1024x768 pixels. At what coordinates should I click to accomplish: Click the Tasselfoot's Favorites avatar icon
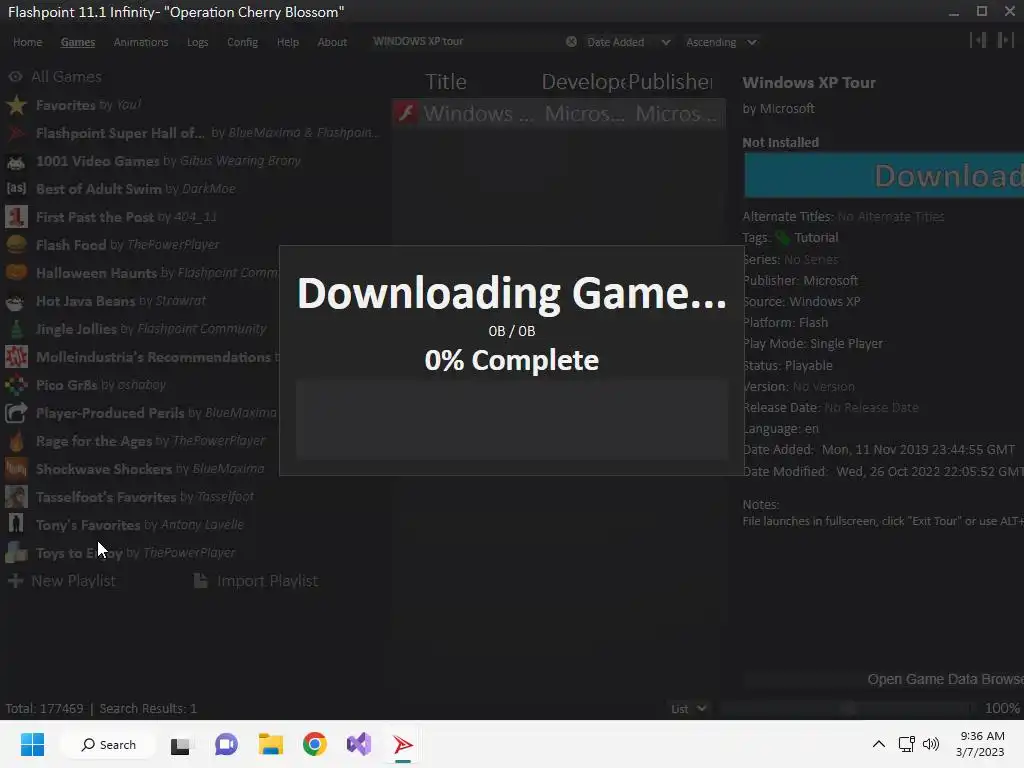click(16, 497)
